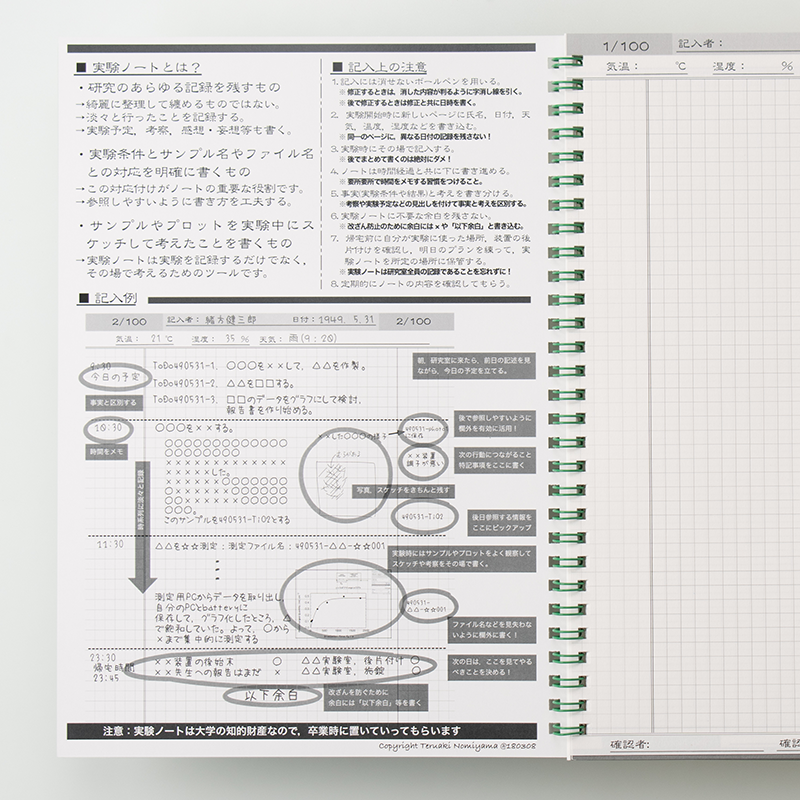Click note "8. 定期的にノートの内容を確認してもらう。"
The height and width of the screenshot is (800, 800).
coord(420,283)
